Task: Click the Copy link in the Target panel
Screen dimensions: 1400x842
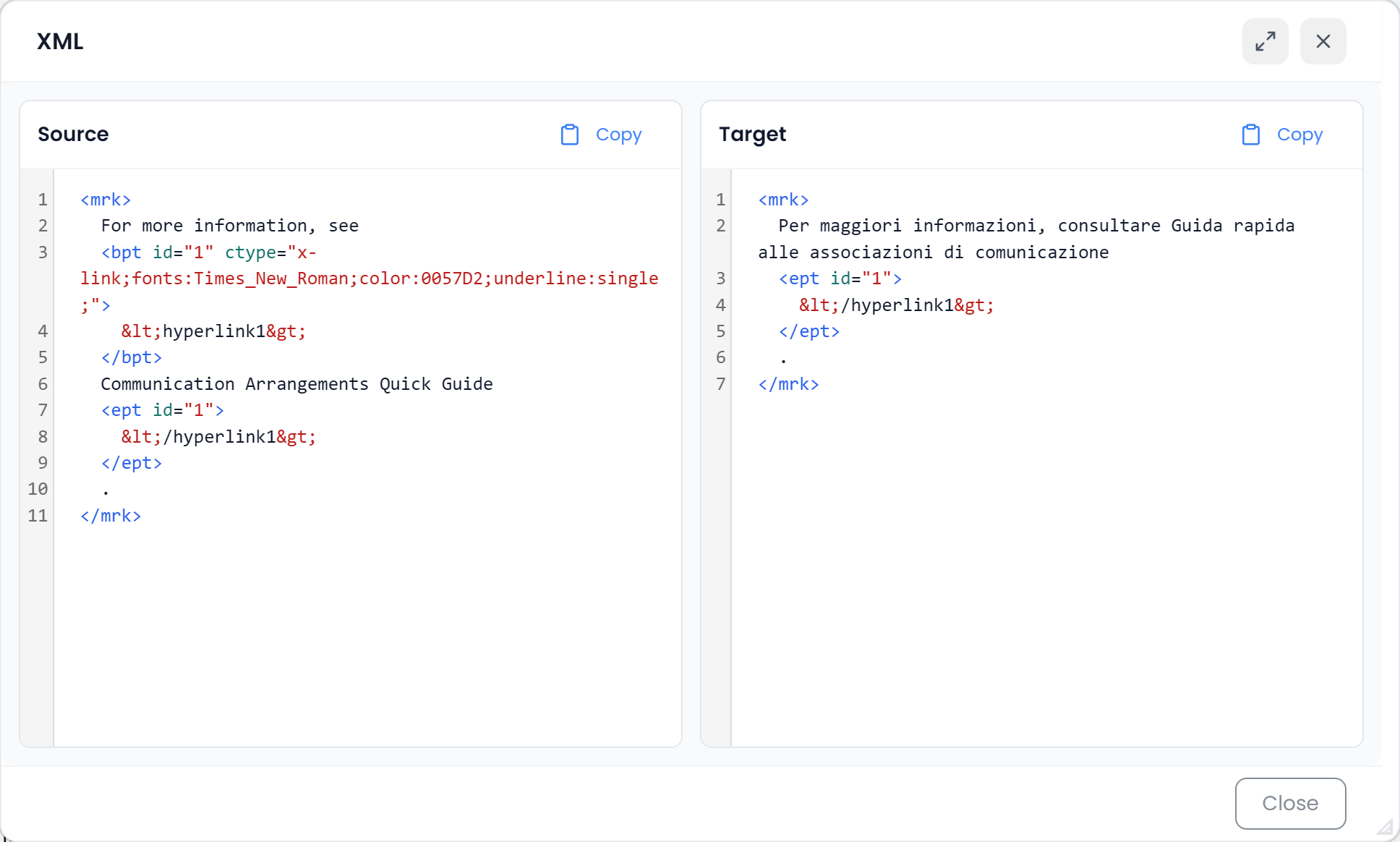Action: coord(1299,135)
